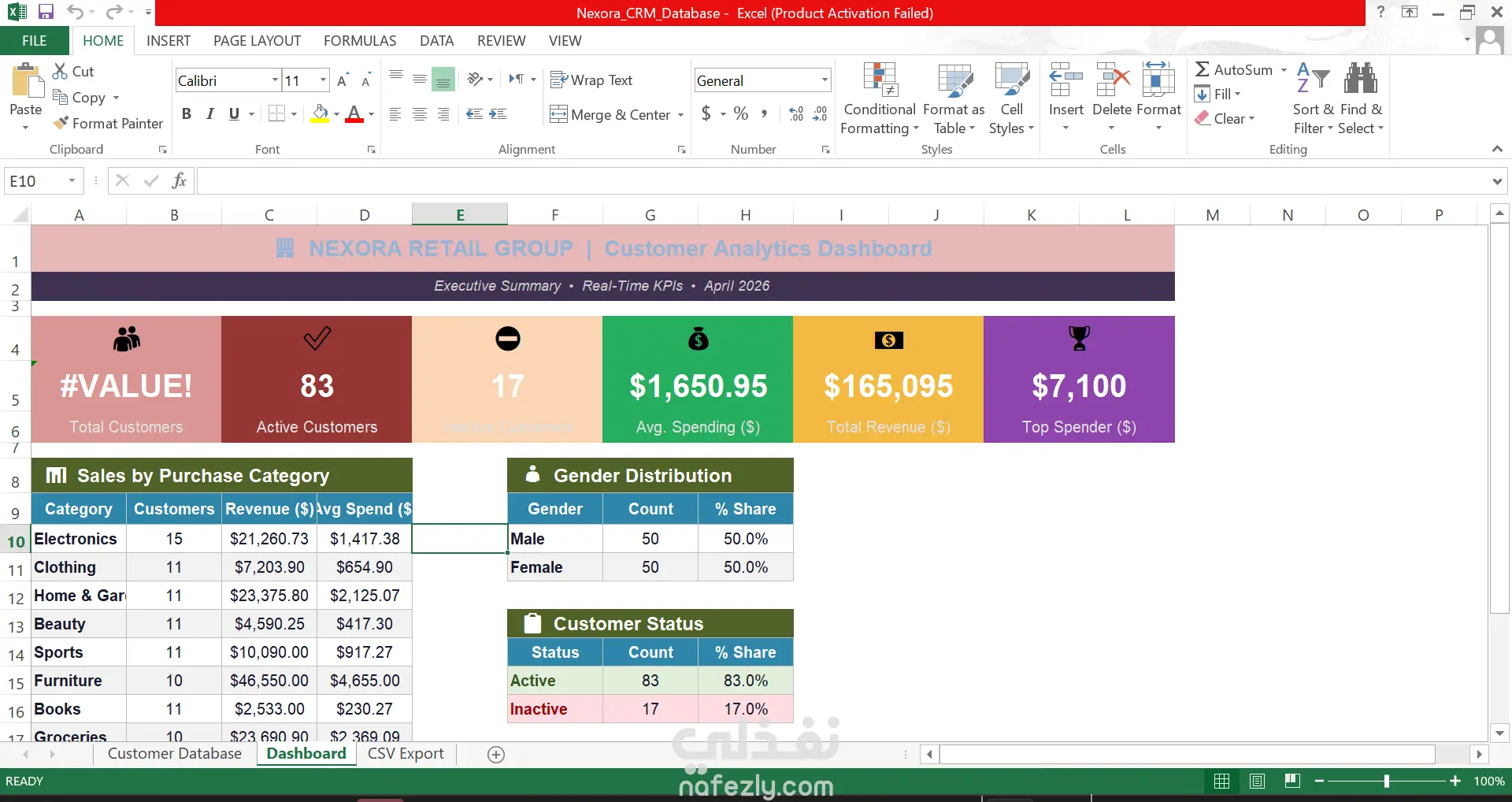The image size is (1512, 802).
Task: Click the AutoSum button
Action: pos(1234,70)
